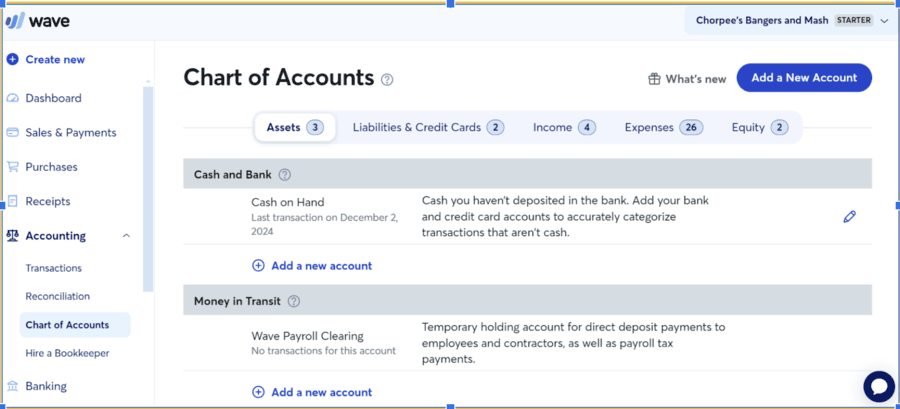Screen dimensions: 900x409
Task: Click the Cash on Hand account name
Action: pyautogui.click(x=288, y=202)
